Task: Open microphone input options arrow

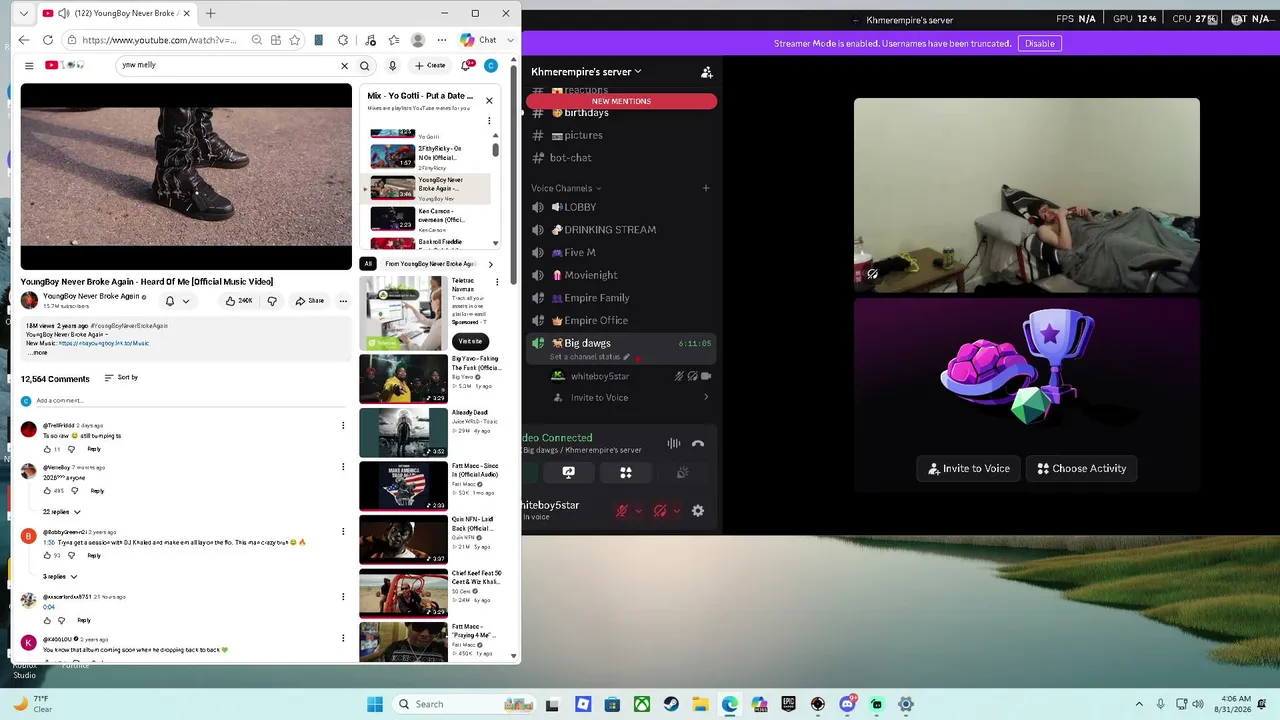Action: tap(637, 511)
